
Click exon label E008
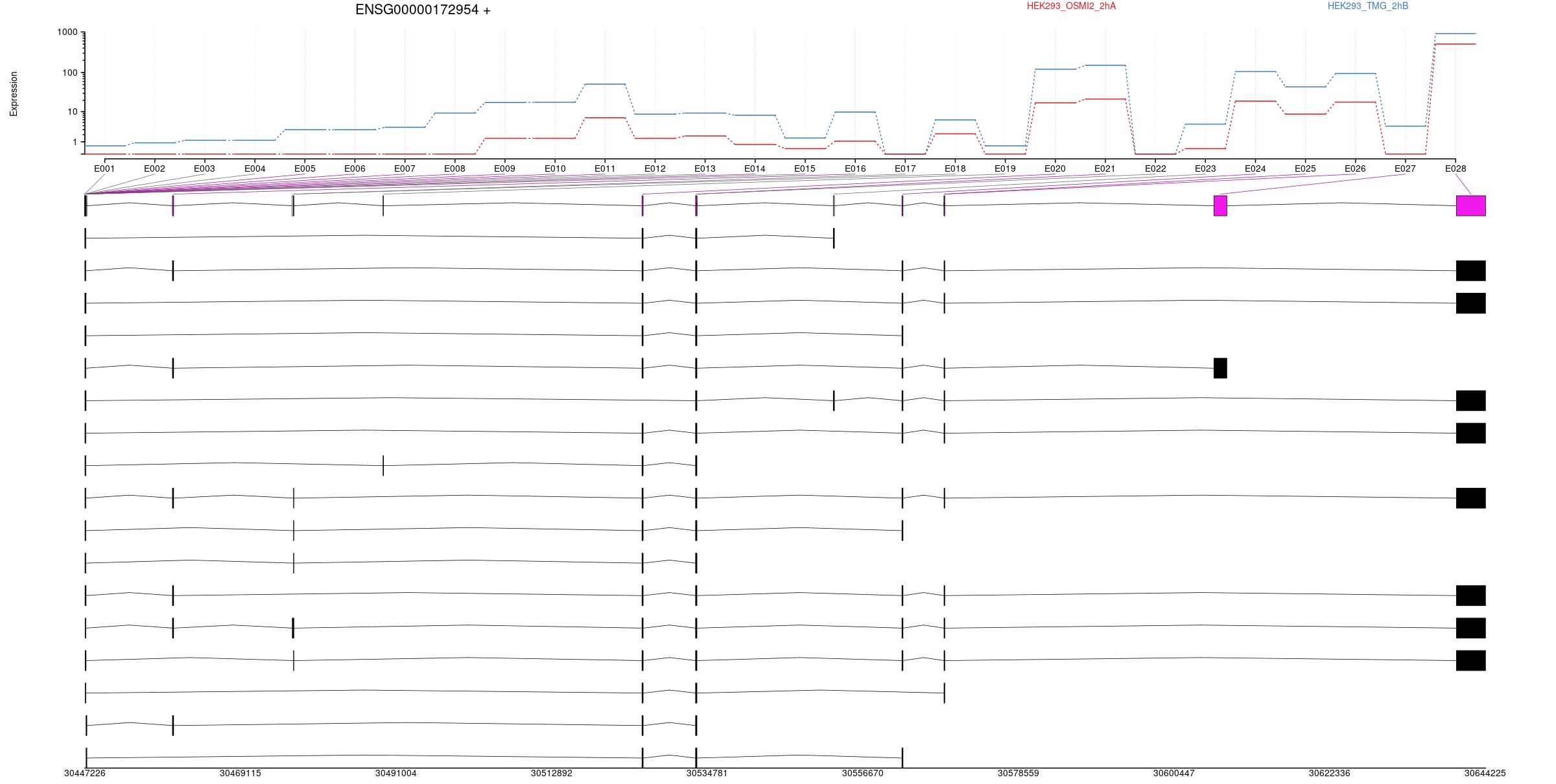pyautogui.click(x=454, y=168)
